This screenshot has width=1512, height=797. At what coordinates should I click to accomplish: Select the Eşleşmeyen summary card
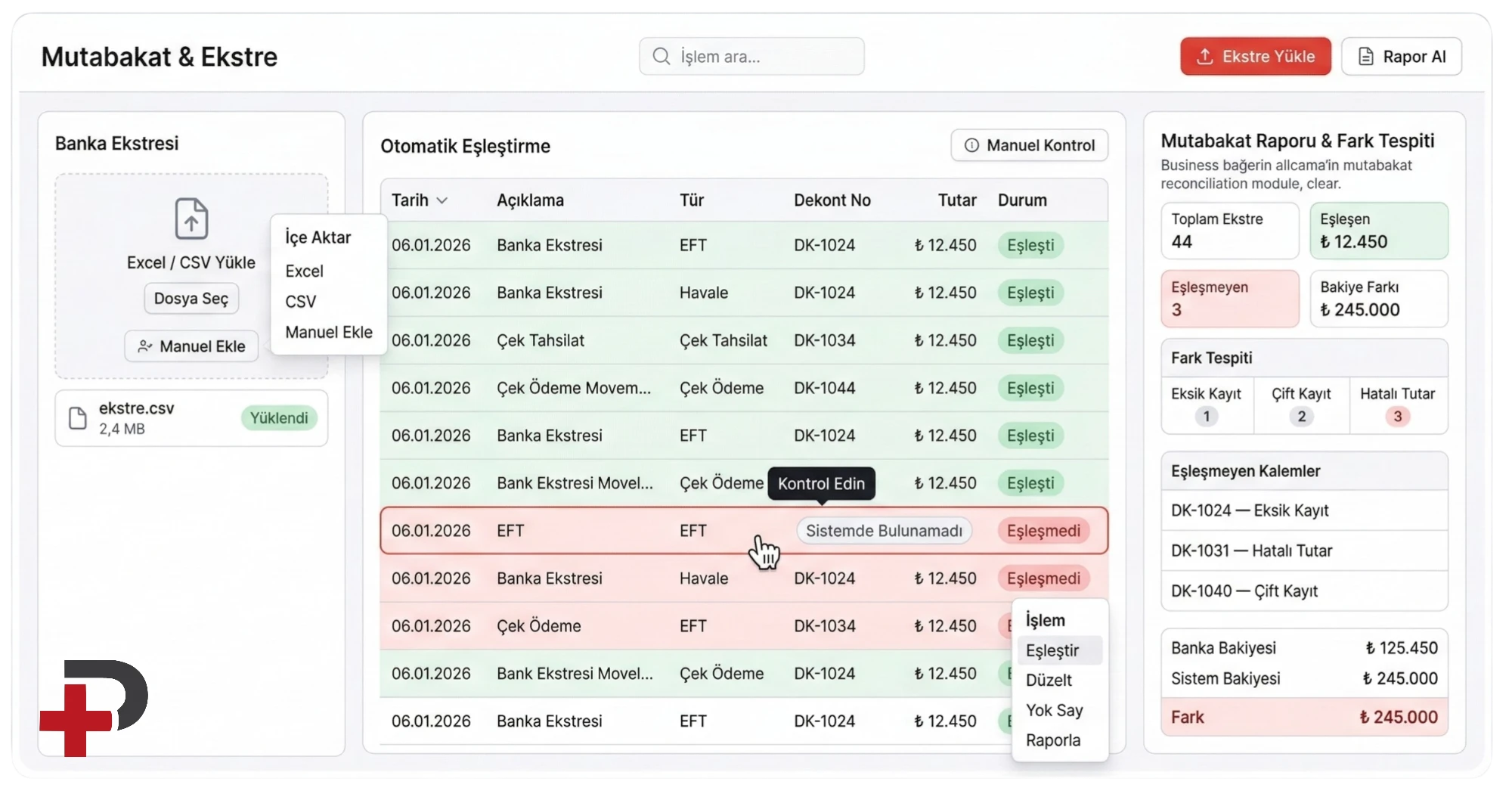[1229, 299]
